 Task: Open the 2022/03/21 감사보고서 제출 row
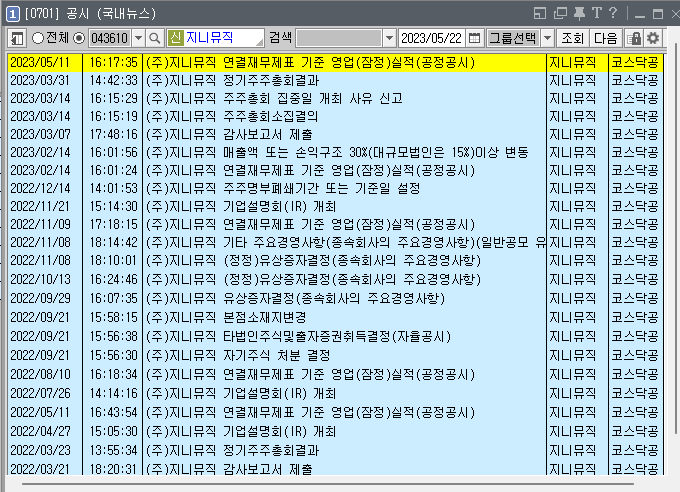click(x=335, y=469)
